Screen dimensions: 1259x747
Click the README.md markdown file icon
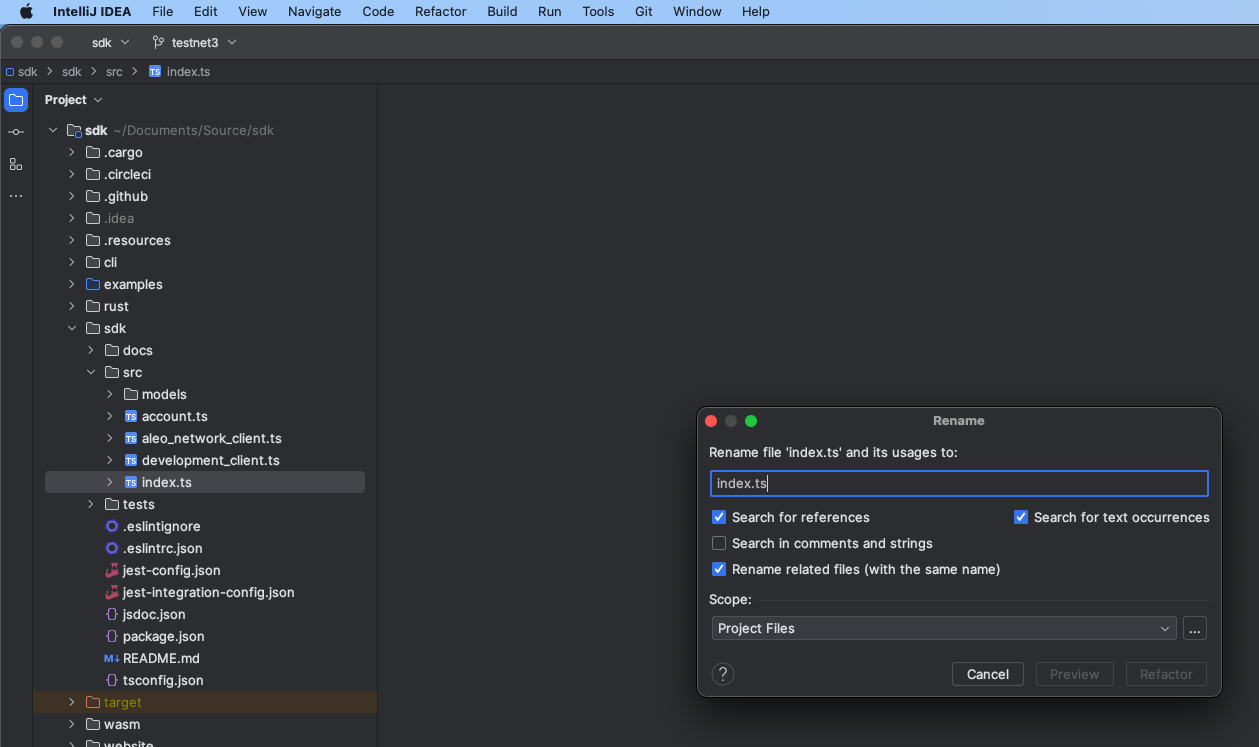tap(110, 658)
